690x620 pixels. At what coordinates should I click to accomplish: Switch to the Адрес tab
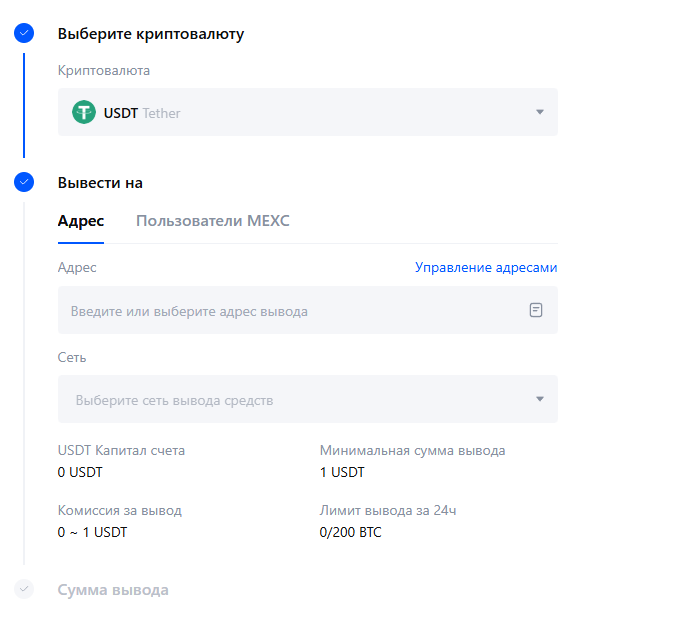click(x=81, y=221)
